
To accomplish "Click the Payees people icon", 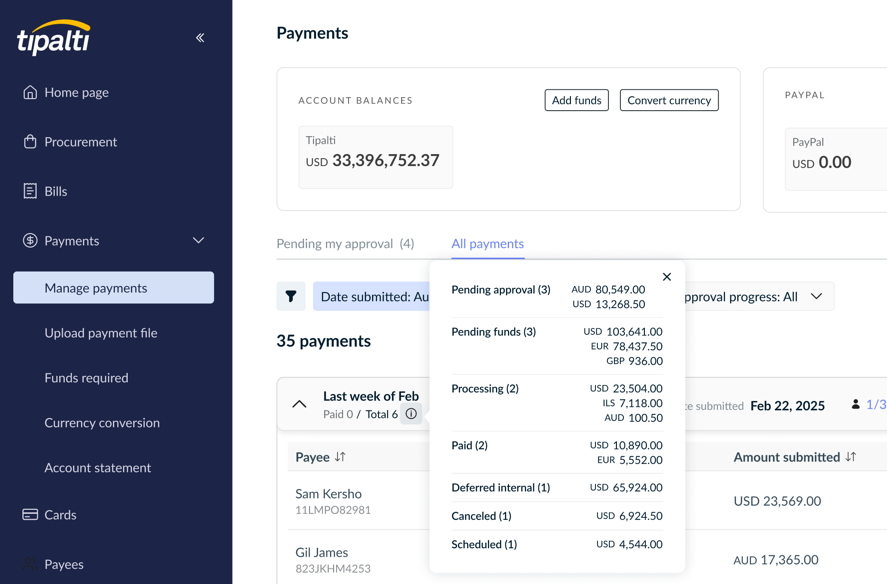I will point(30,564).
